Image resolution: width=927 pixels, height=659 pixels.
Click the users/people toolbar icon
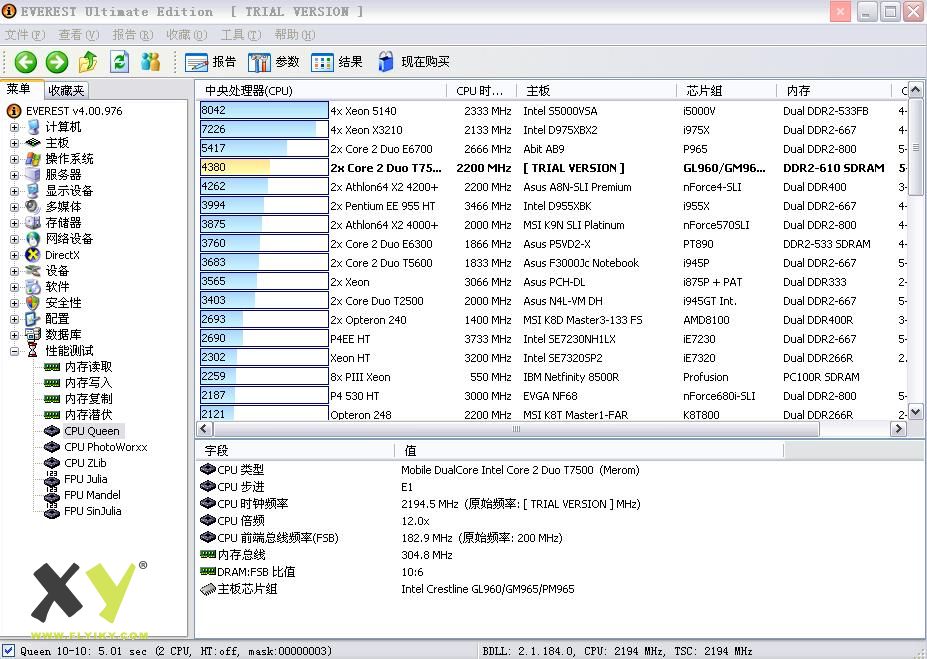click(x=151, y=61)
